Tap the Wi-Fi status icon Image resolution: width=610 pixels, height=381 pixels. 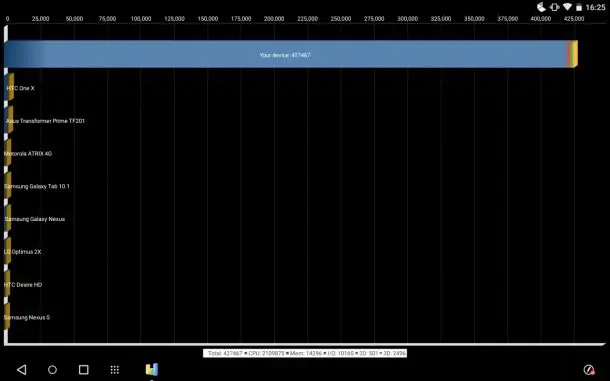567,7
